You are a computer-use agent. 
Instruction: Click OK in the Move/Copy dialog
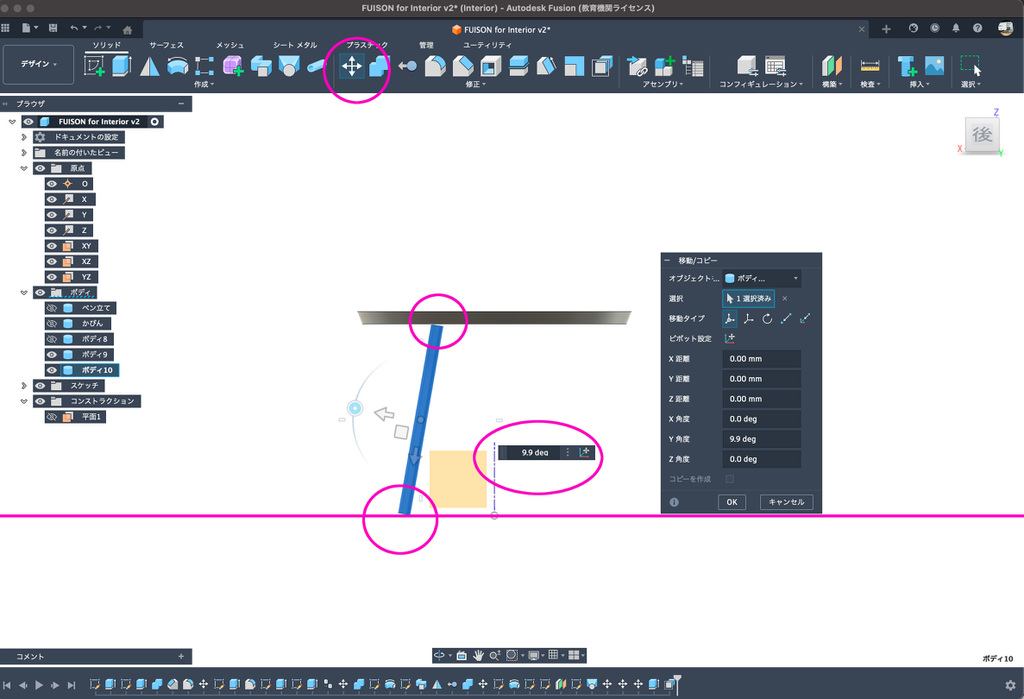tap(731, 502)
